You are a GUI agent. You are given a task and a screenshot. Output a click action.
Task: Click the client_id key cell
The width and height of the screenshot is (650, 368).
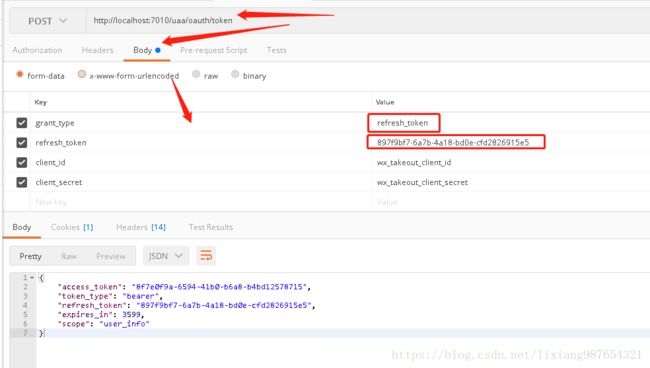(201, 162)
